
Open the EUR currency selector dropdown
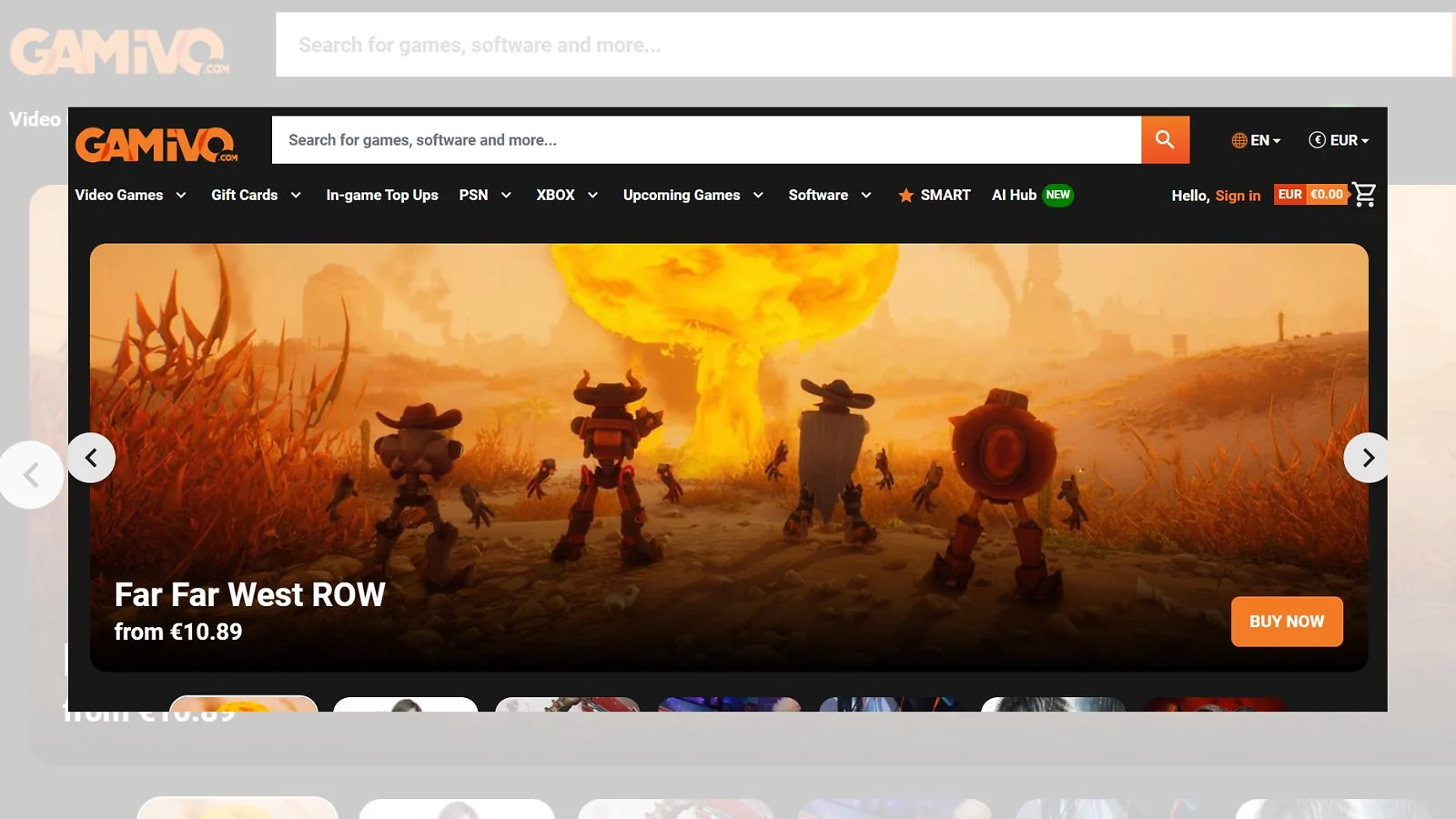pos(1339,140)
